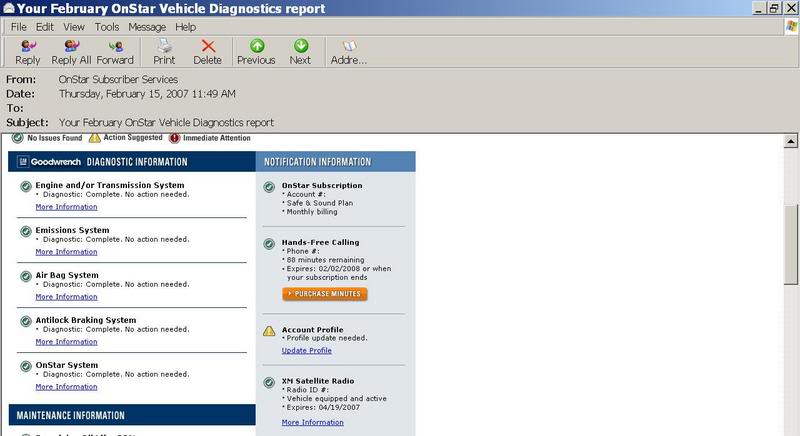Click the Action Suggested legend triangle icon

click(94, 138)
